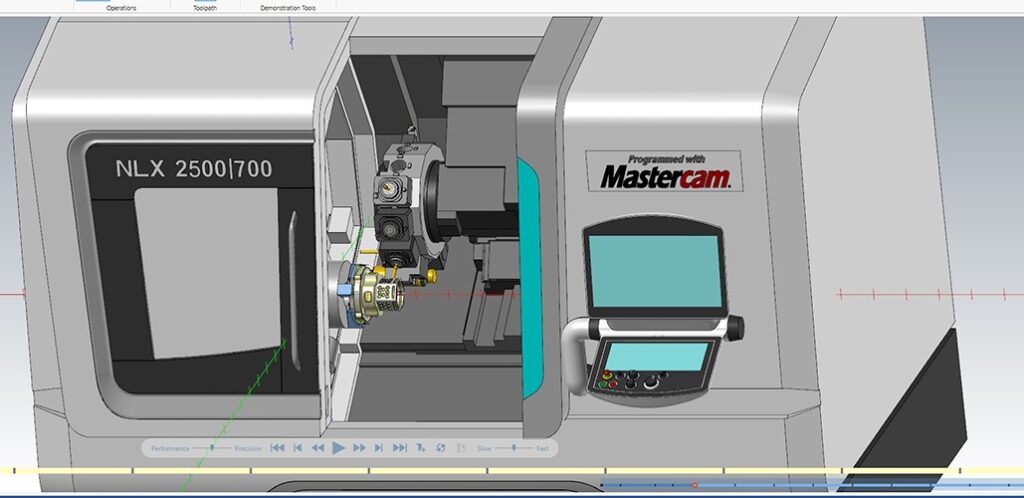Viewport: 1024px width, 498px height.
Task: Click the Slow label next to the speed slider
Action: [x=484, y=448]
